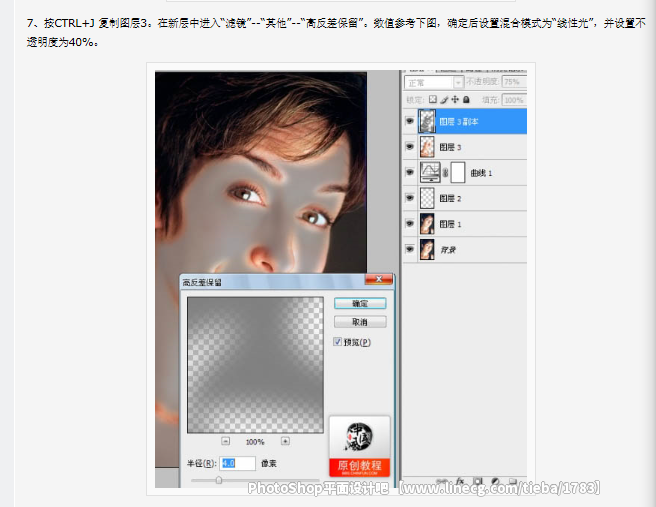Select the 图层 3 副本 layer thumbnail

[x=427, y=121]
